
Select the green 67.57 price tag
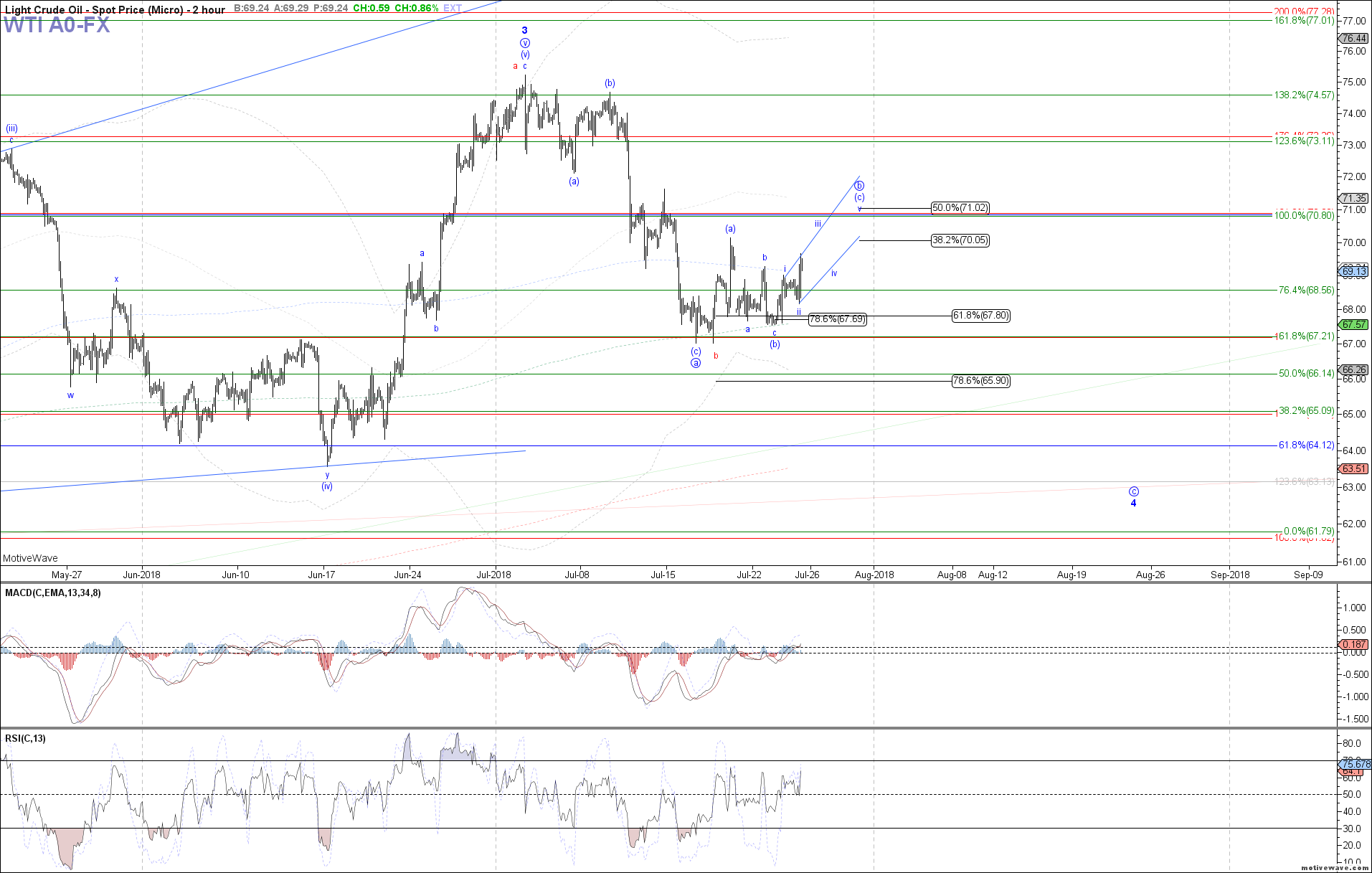[x=1353, y=324]
